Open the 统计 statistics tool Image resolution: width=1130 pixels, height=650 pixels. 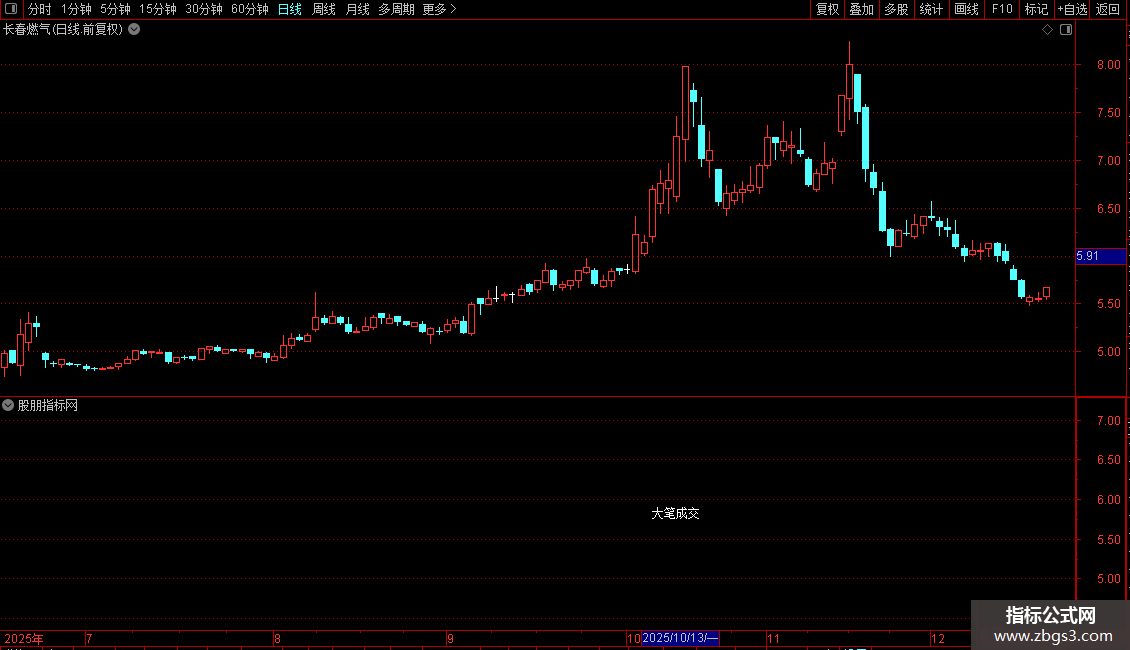(x=931, y=9)
